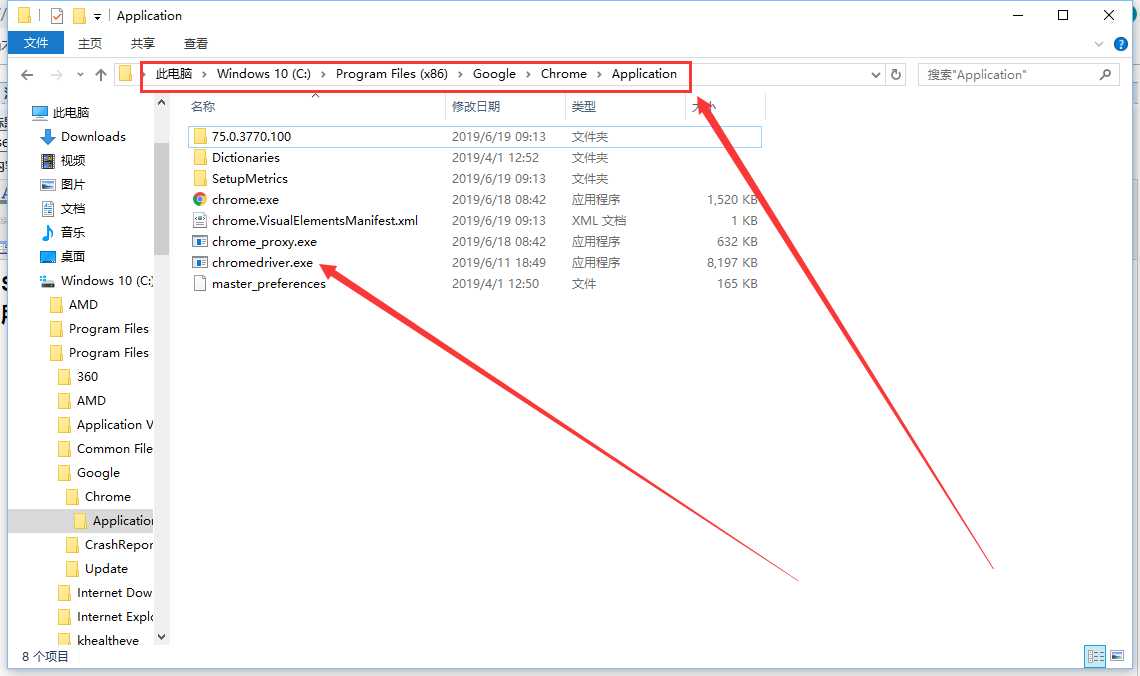This screenshot has width=1140, height=676.
Task: Open the 文件 ribbon tab
Action: [36, 43]
